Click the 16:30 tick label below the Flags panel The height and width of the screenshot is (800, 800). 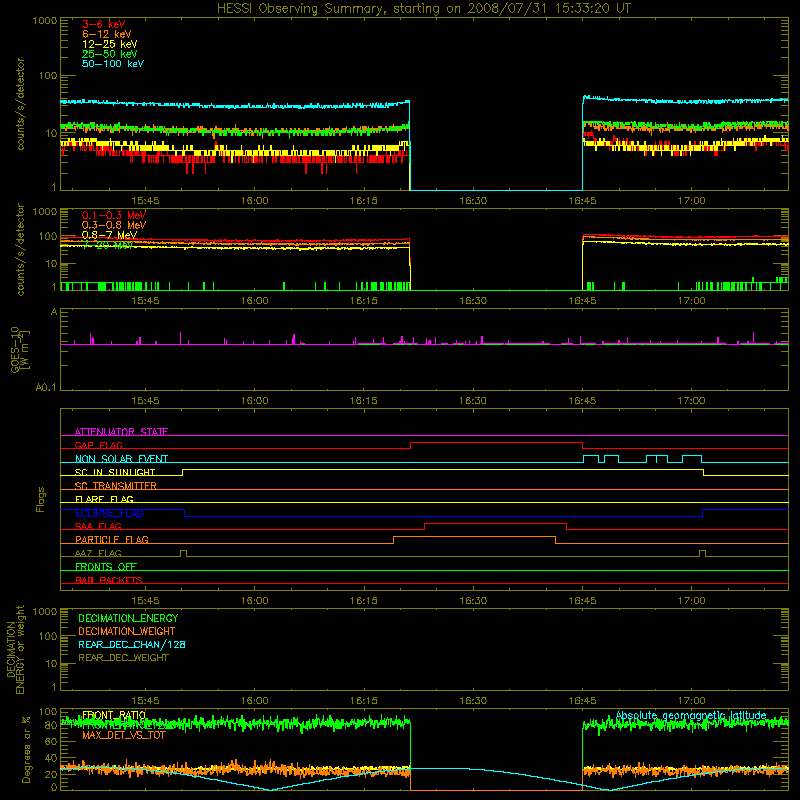pyautogui.click(x=473, y=601)
